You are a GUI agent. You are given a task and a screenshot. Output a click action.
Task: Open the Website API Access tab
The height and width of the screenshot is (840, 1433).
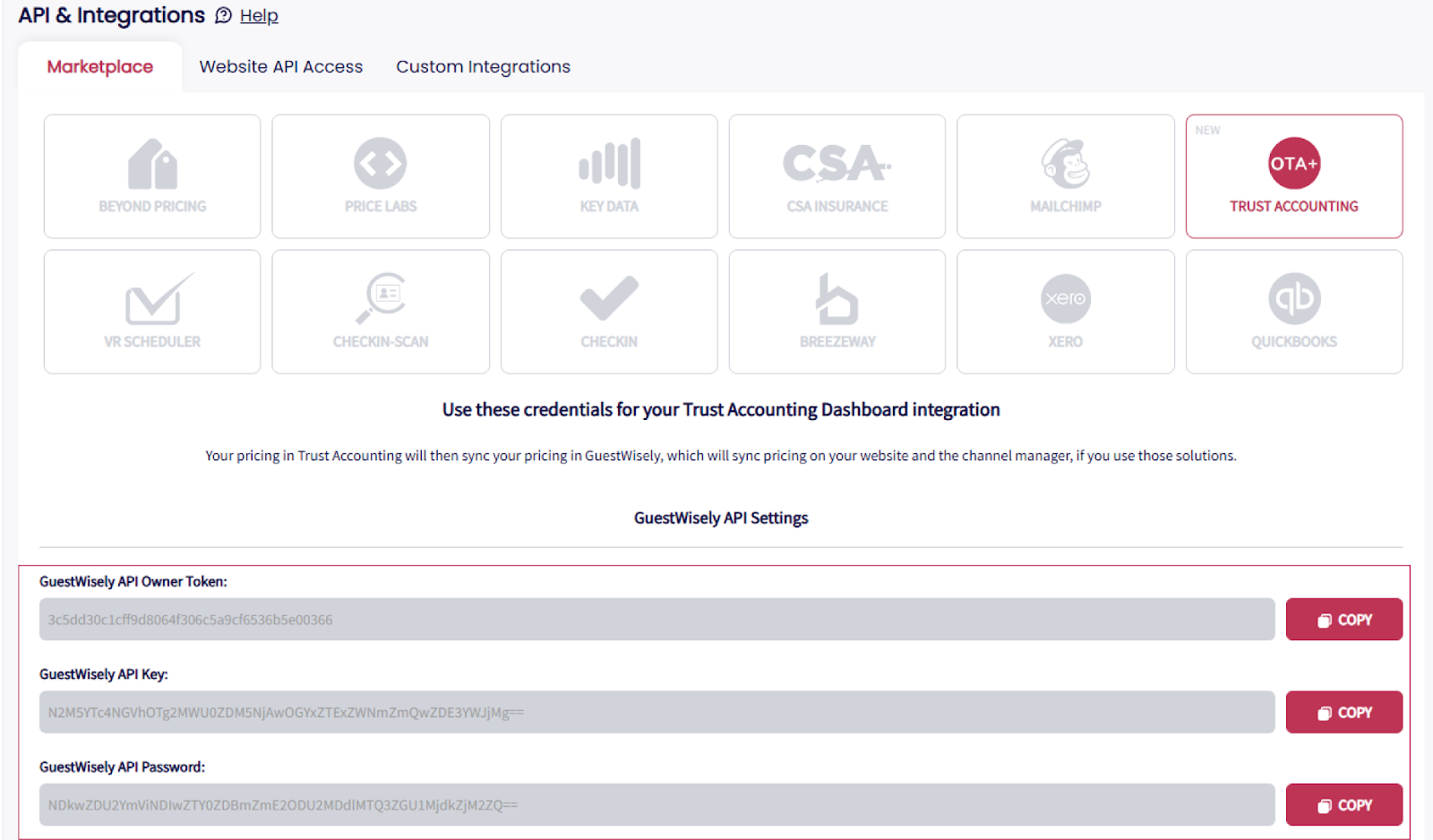[281, 67]
